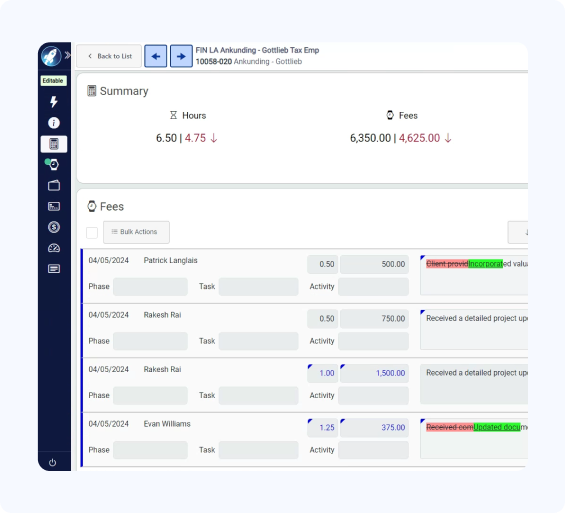565x513 pixels.
Task: Open Phase dropdown in 1,500.00 Rakesh Rai row
Action: tap(150, 396)
